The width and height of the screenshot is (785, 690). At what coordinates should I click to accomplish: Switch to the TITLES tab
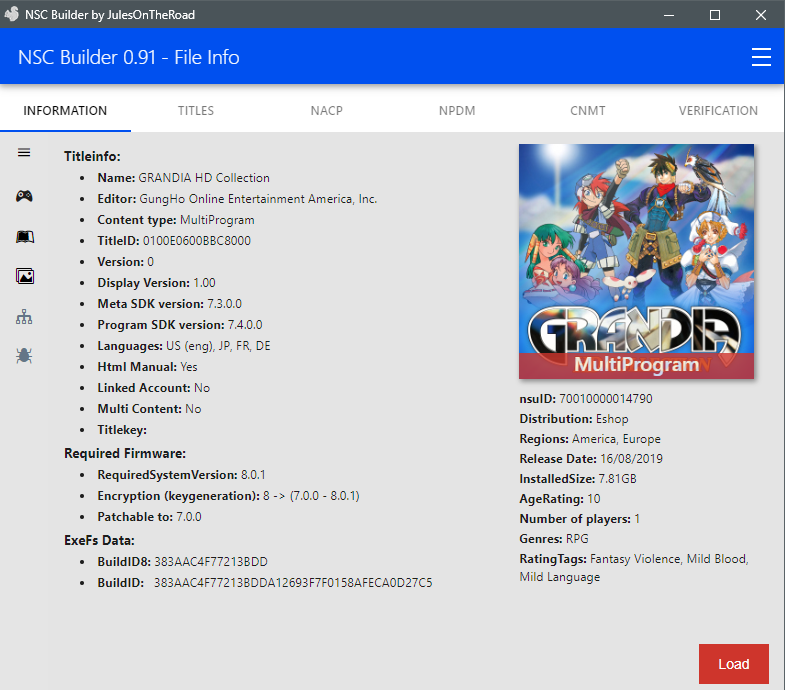[x=196, y=111]
